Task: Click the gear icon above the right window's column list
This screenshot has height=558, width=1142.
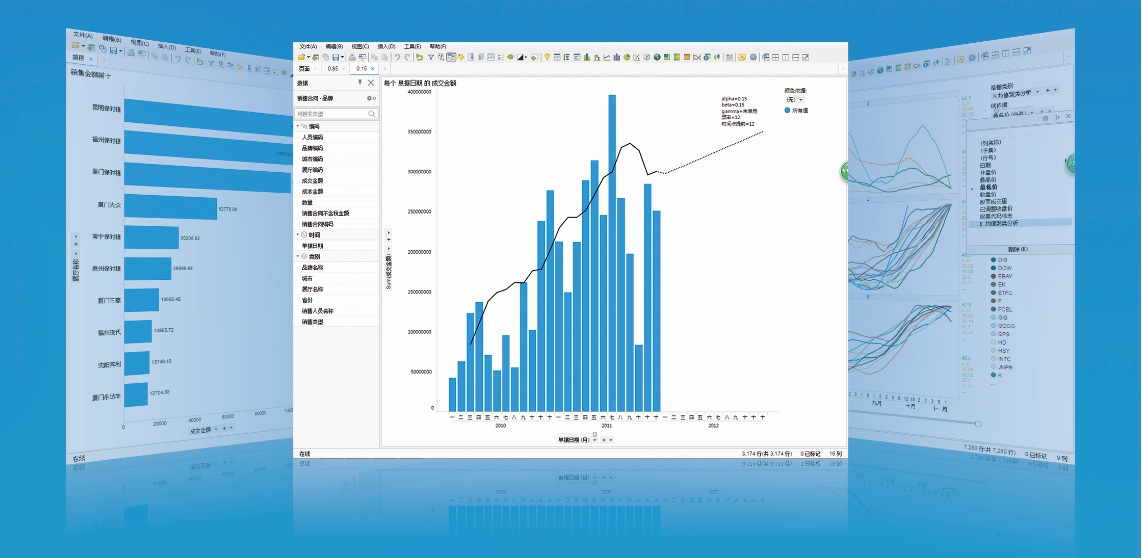Action: (x=1045, y=118)
